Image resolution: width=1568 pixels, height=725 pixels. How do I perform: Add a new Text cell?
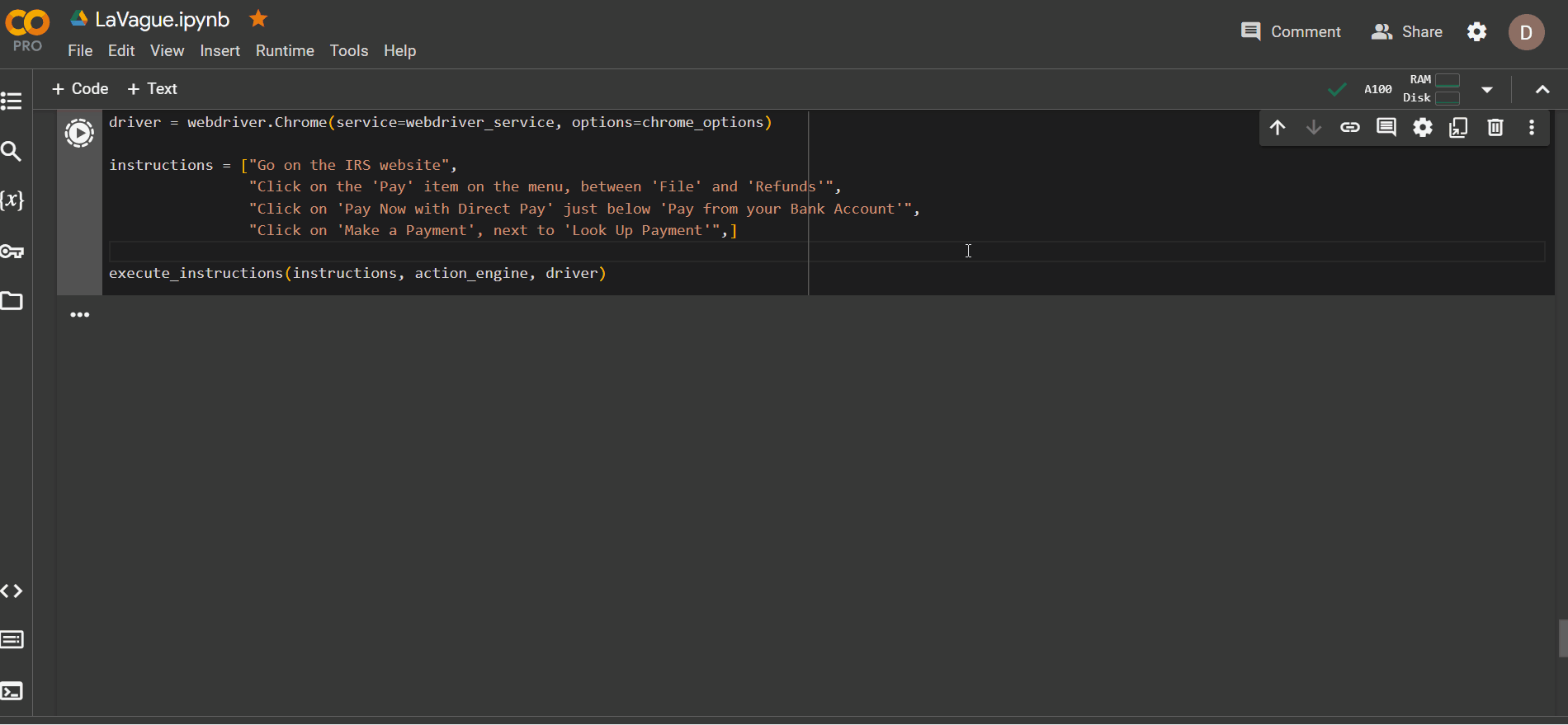[153, 88]
